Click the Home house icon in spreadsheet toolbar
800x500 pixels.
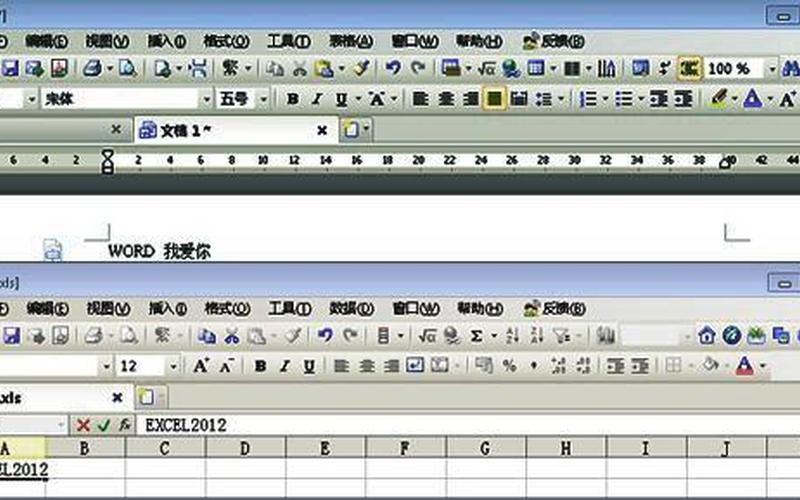coord(707,335)
